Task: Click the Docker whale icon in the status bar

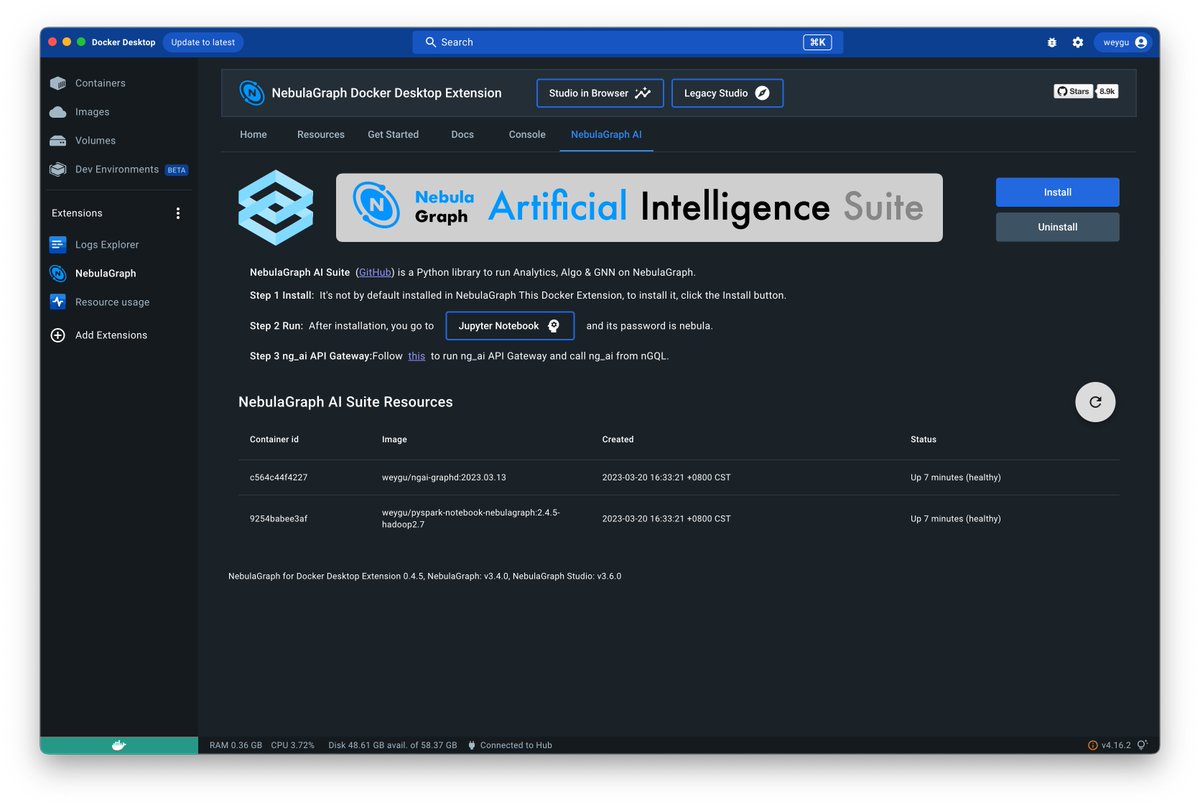Action: coord(118,745)
